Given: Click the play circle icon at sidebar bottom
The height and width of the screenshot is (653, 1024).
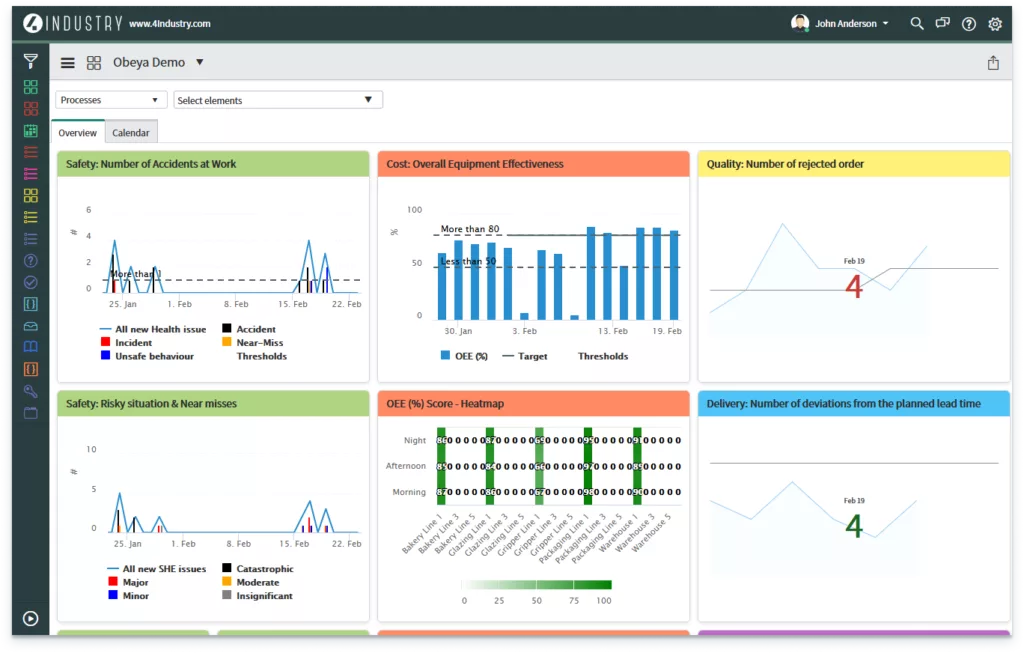Looking at the screenshot, I should pos(31,618).
